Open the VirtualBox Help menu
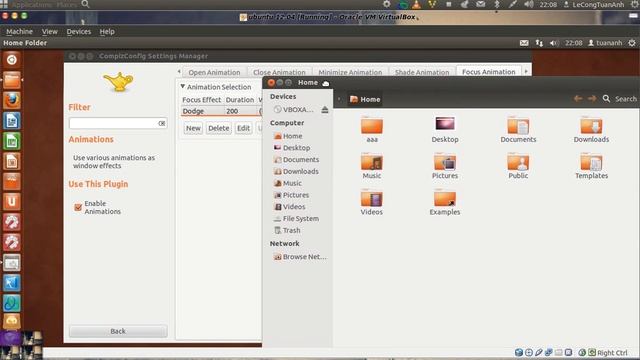Screen dimensions: 640x360 tap(107, 31)
